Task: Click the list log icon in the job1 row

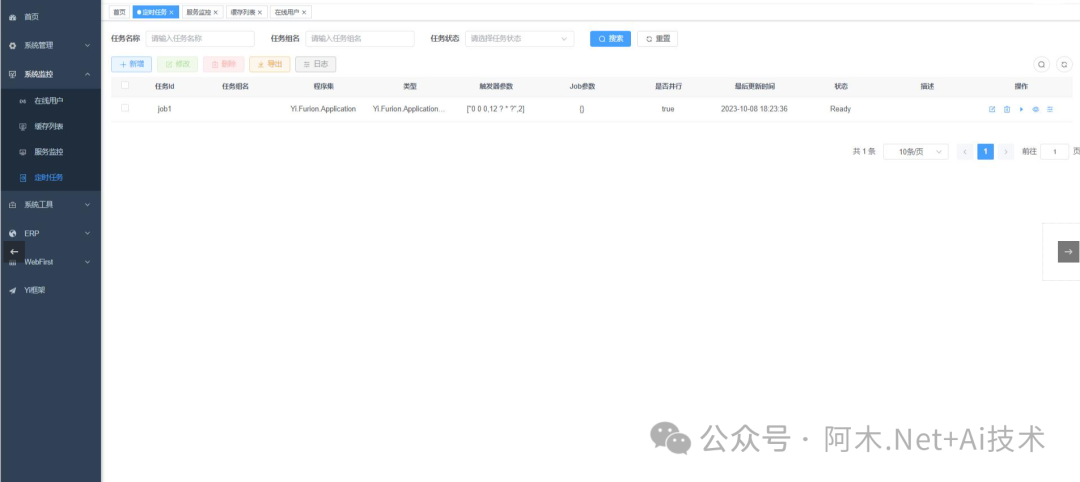Action: click(x=1050, y=109)
